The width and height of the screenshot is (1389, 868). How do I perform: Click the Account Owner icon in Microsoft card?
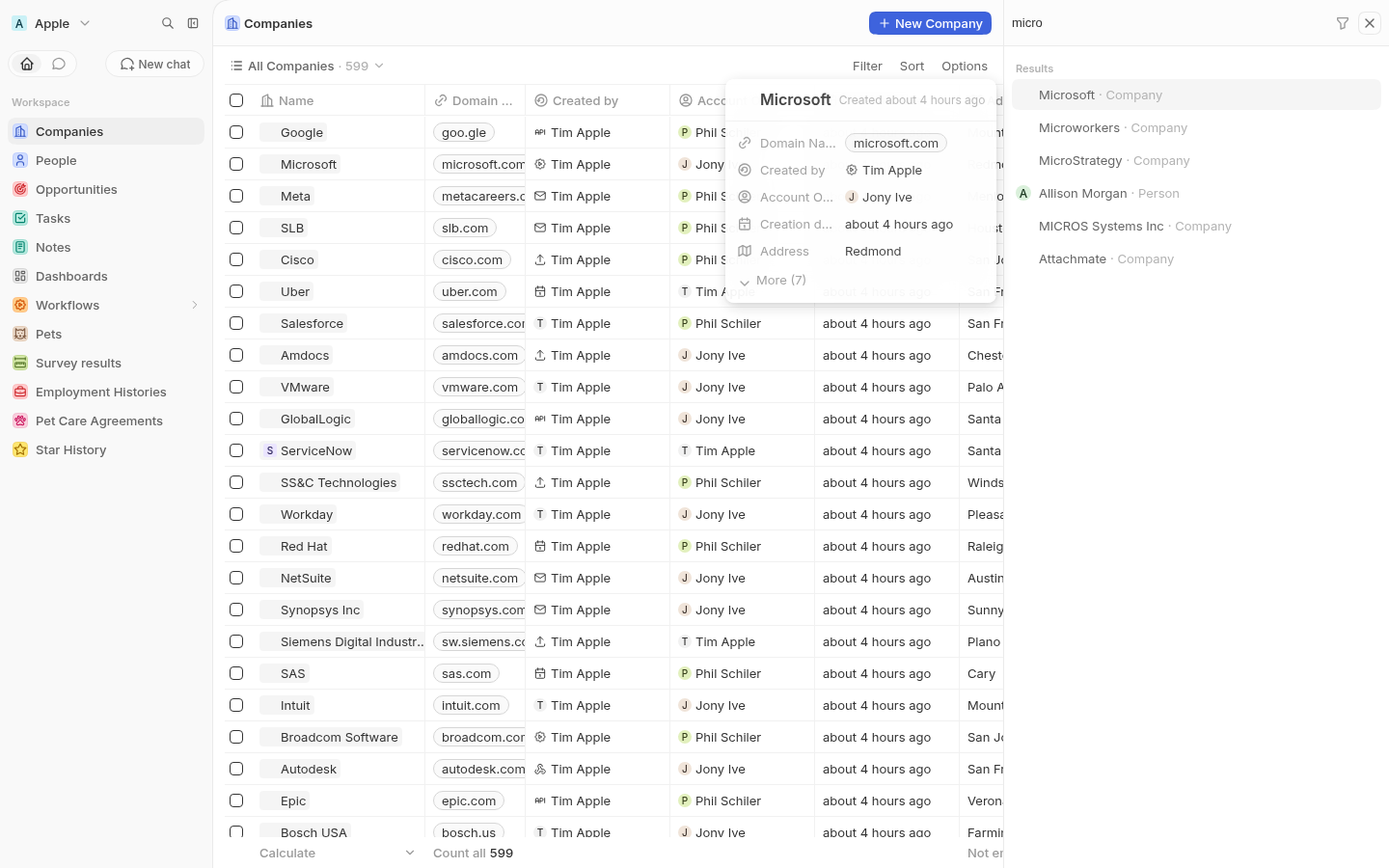[x=745, y=197]
